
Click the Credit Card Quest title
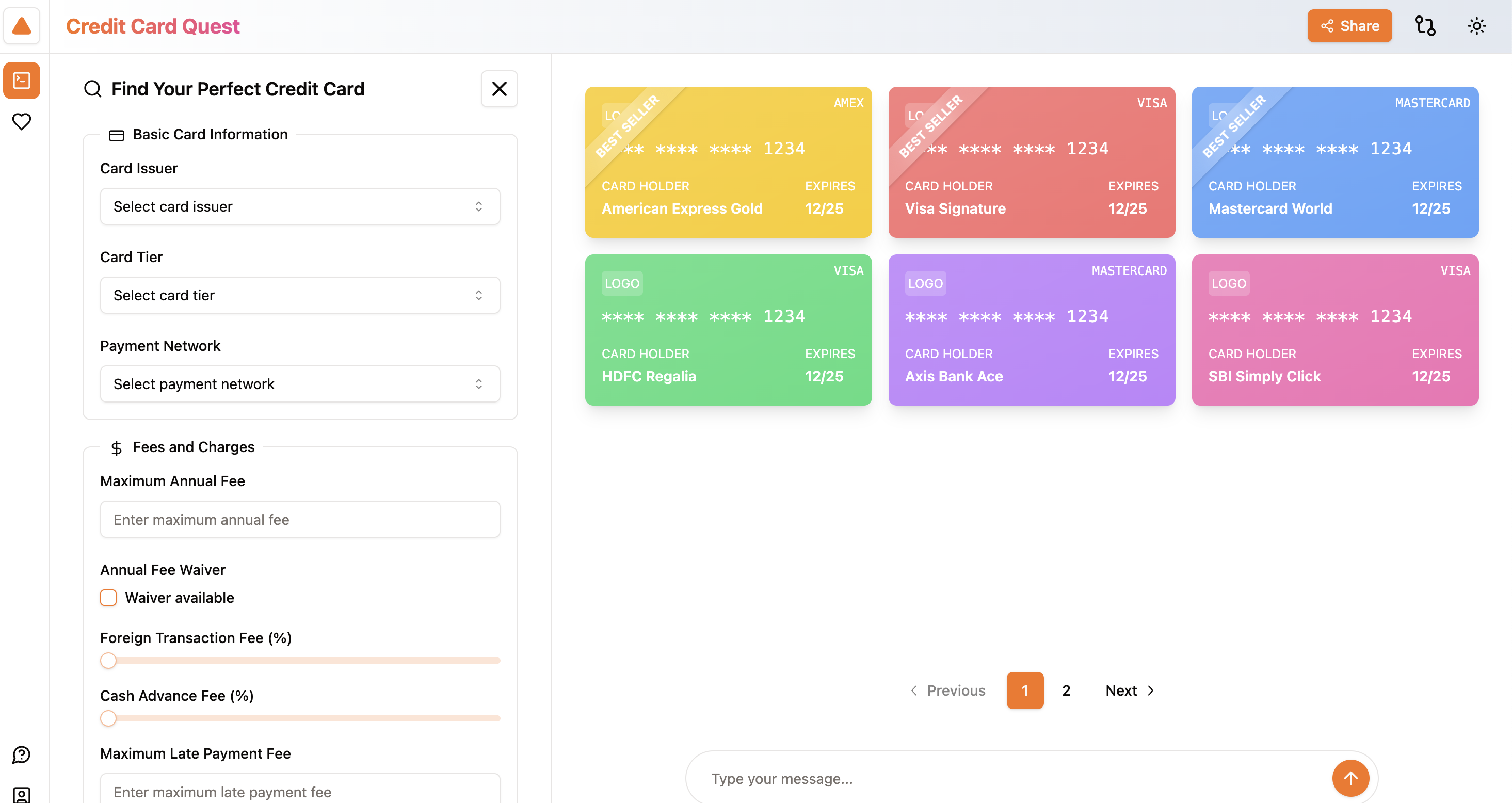coord(153,26)
